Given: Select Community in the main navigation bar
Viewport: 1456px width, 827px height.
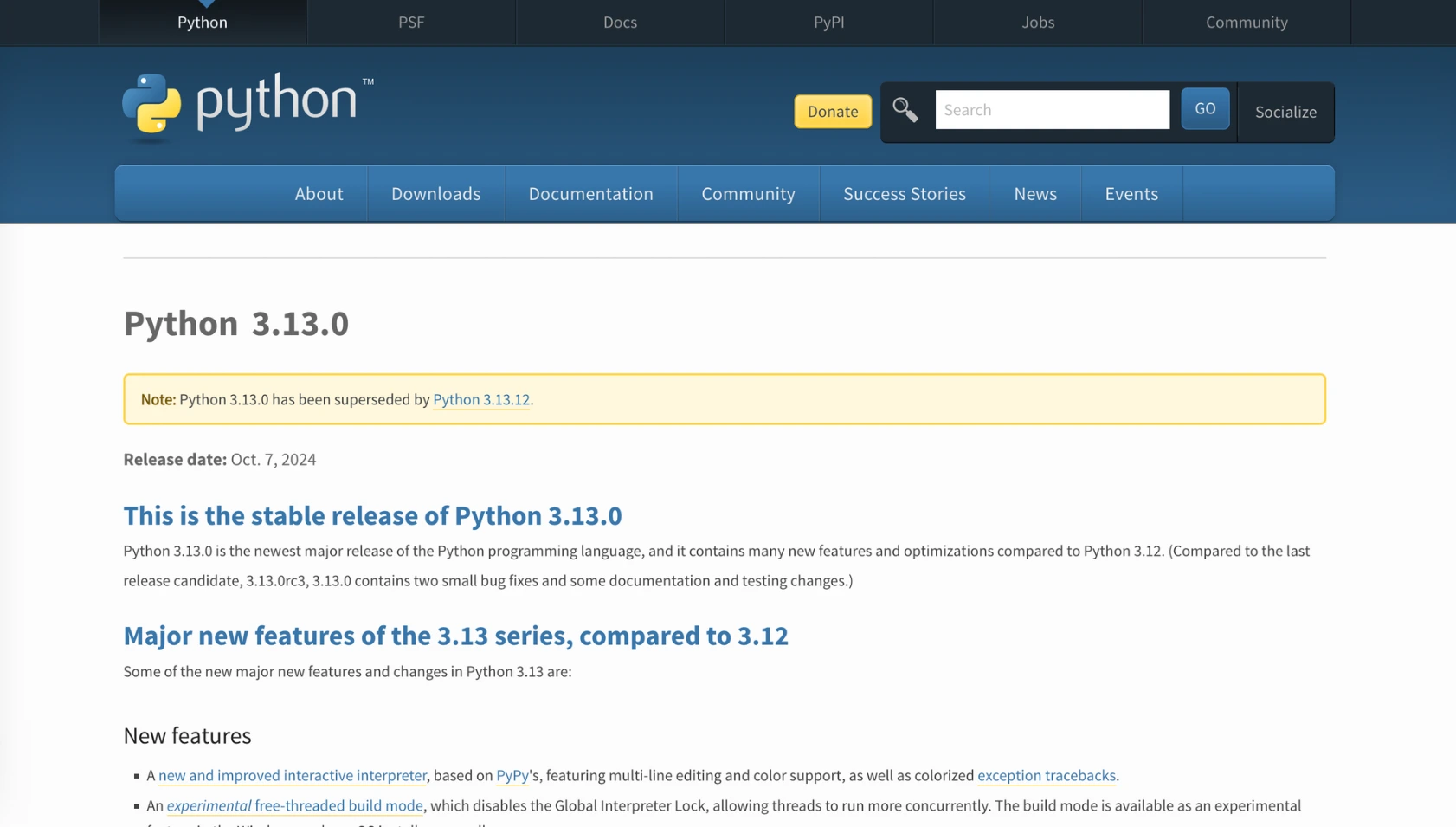Looking at the screenshot, I should pyautogui.click(x=748, y=194).
